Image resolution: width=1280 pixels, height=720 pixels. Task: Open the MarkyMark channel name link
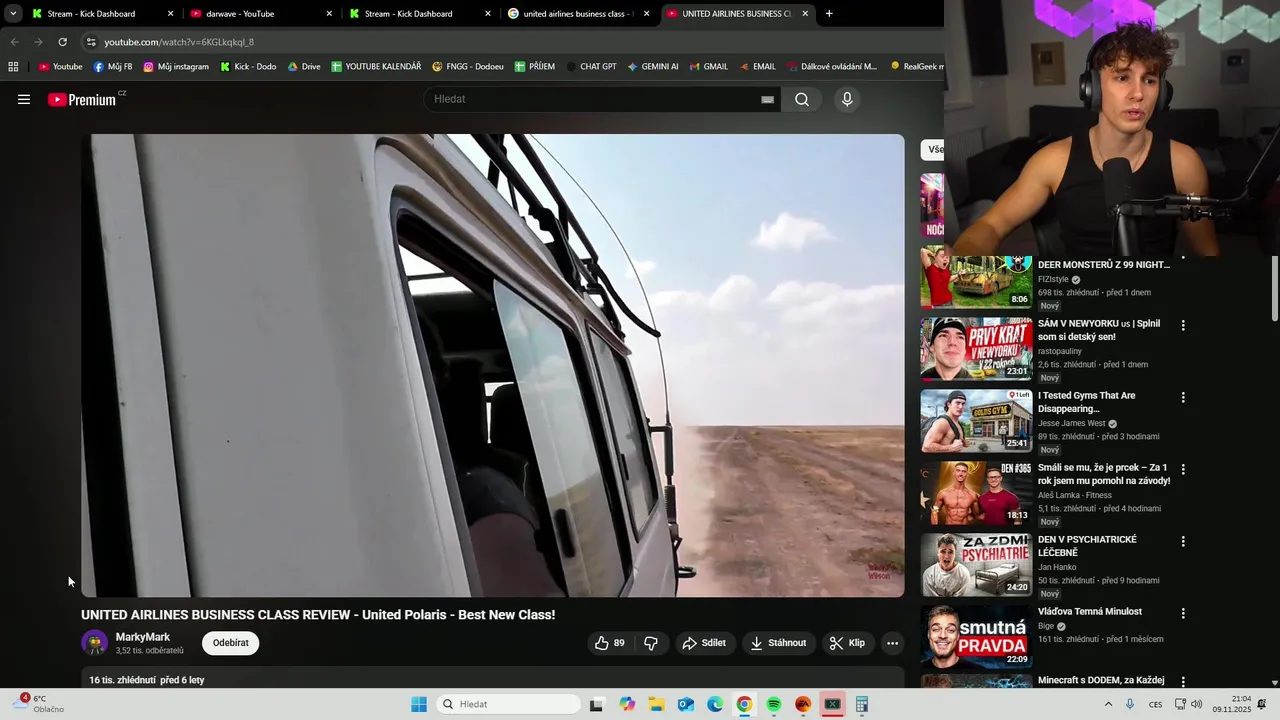[143, 637]
